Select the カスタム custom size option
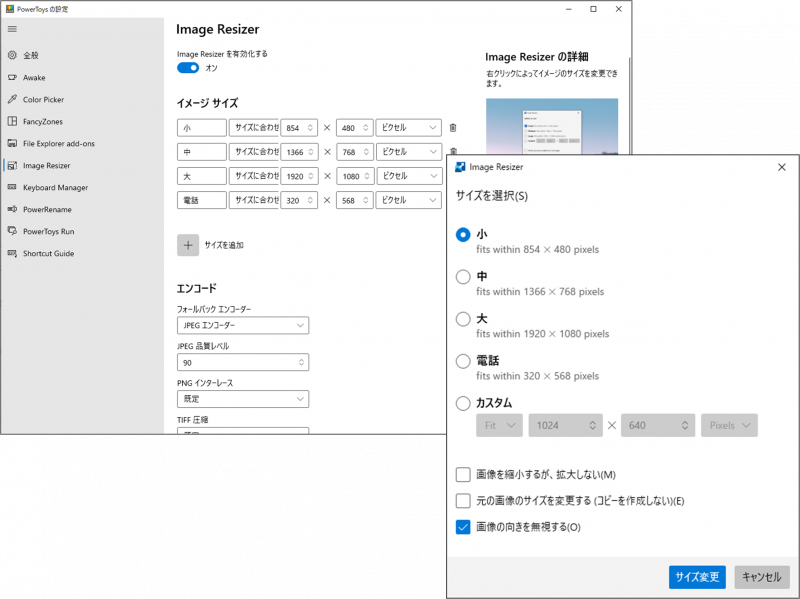 (x=463, y=403)
